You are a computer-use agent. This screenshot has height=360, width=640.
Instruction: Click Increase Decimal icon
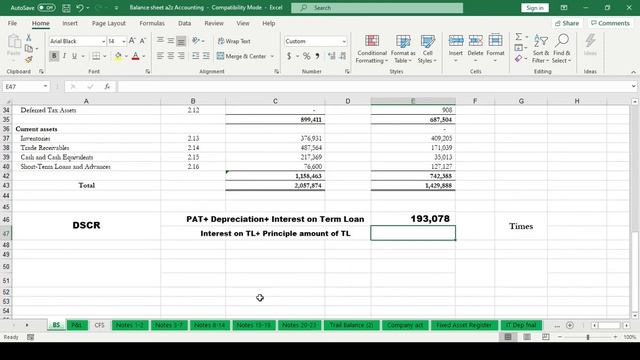[x=331, y=56]
